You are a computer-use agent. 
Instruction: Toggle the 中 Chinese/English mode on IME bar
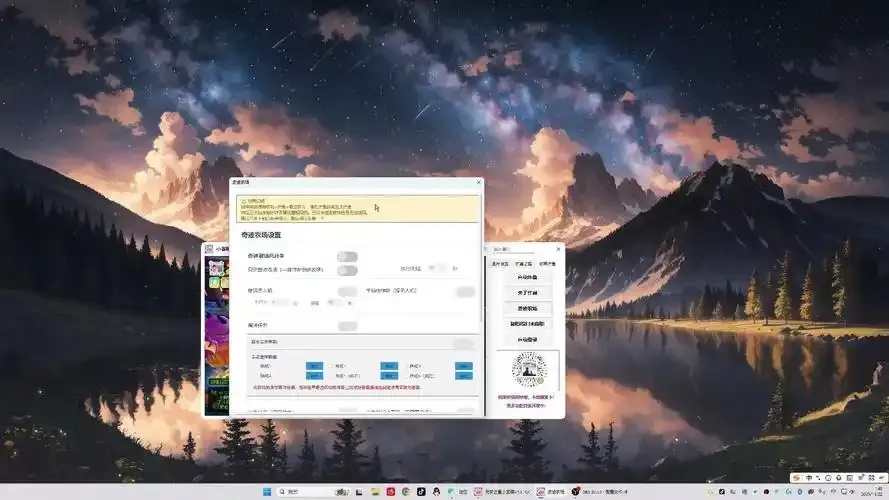pyautogui.click(x=809, y=478)
